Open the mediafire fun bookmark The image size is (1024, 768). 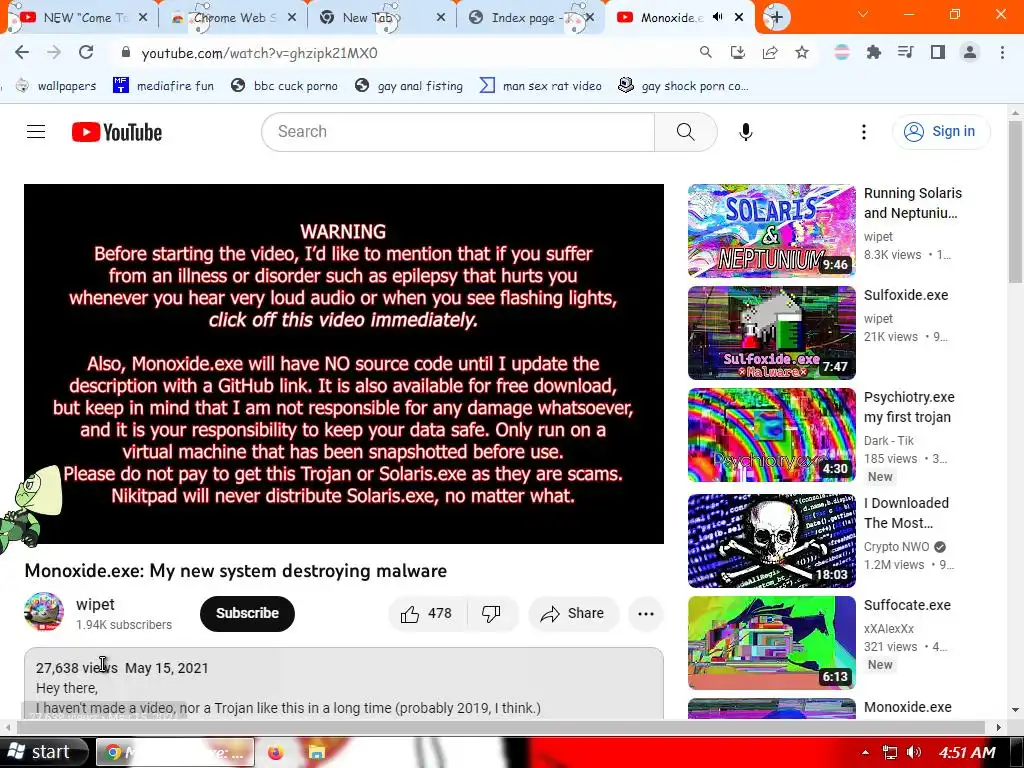click(163, 86)
